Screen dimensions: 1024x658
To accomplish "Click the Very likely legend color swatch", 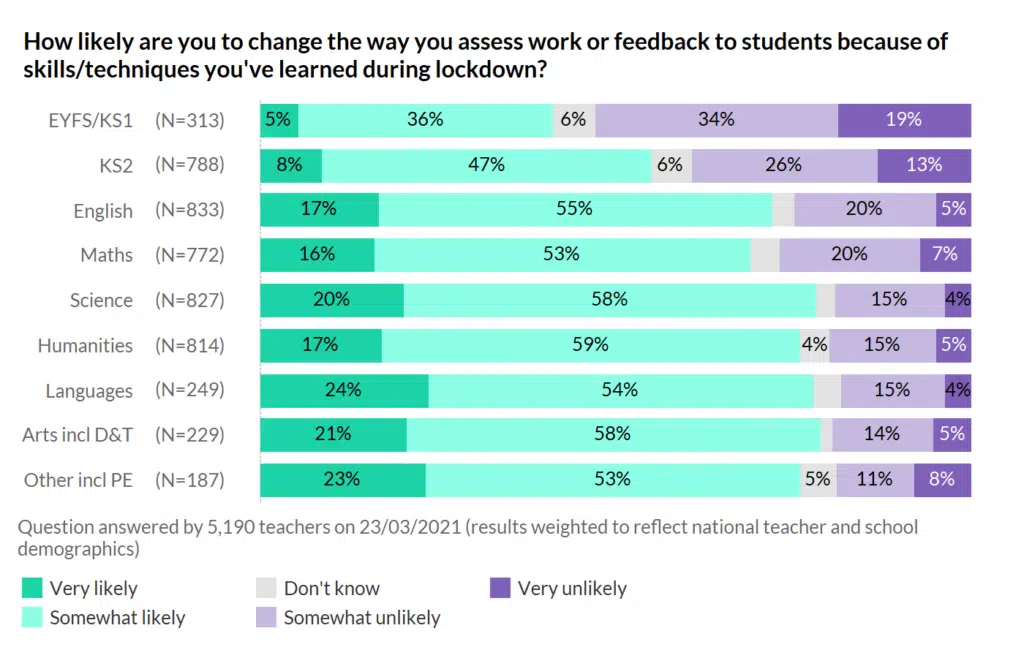I will coord(30,588).
